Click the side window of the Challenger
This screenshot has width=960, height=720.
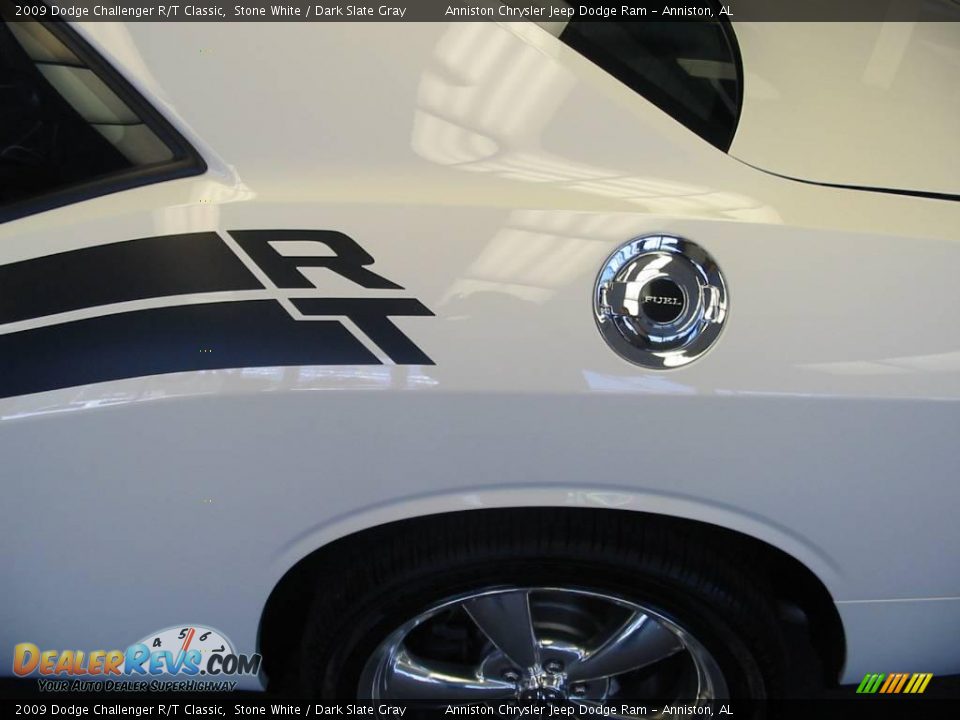click(x=690, y=70)
